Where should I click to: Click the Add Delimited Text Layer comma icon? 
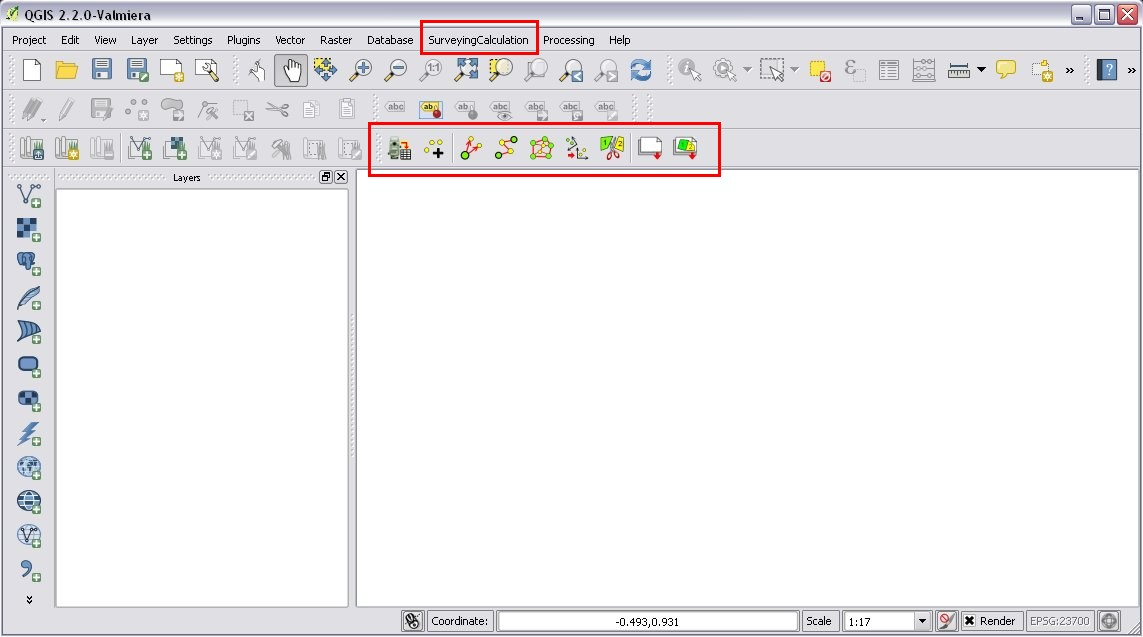(29, 571)
